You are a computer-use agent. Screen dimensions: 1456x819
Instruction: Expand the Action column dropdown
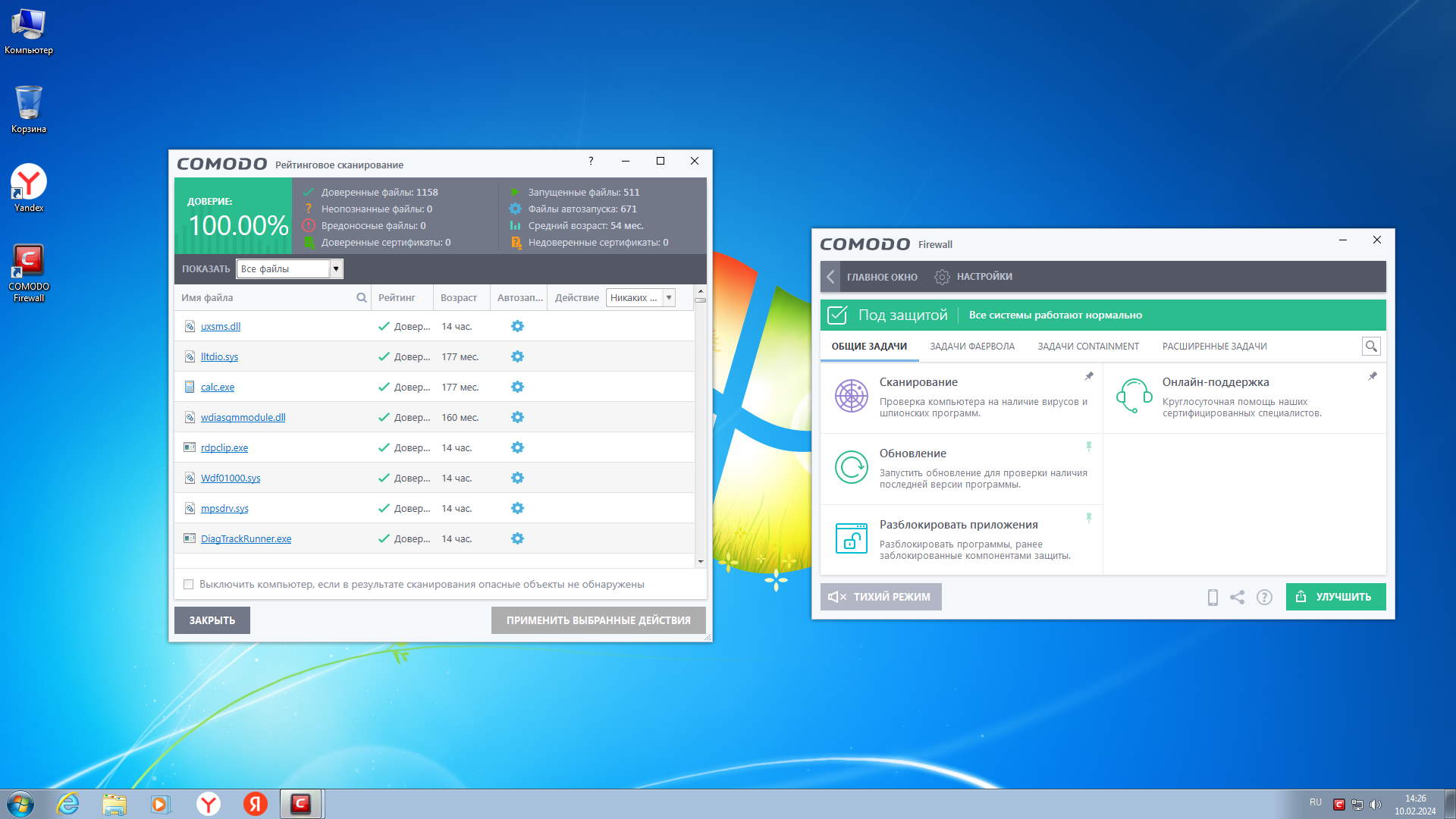pyautogui.click(x=669, y=298)
